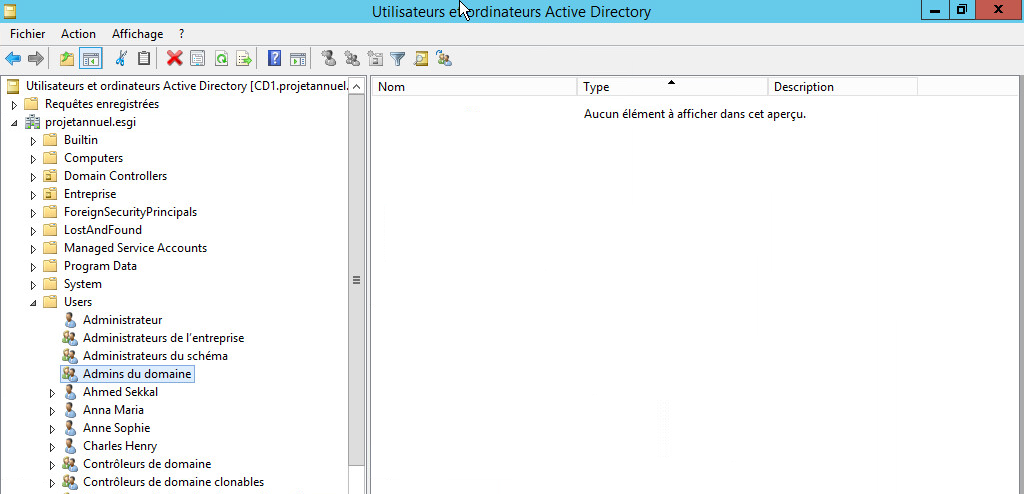Open the ? help menu

click(182, 34)
